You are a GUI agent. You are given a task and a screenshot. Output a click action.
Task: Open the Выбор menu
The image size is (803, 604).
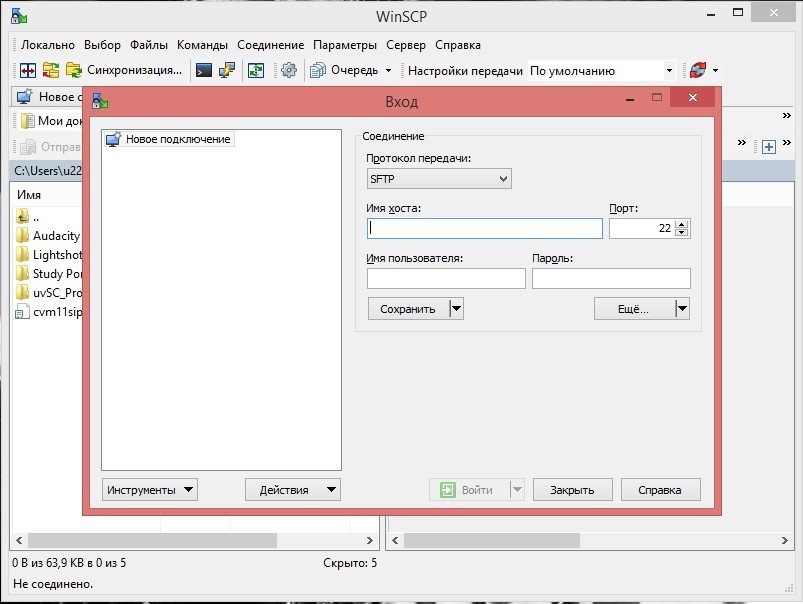tap(102, 45)
